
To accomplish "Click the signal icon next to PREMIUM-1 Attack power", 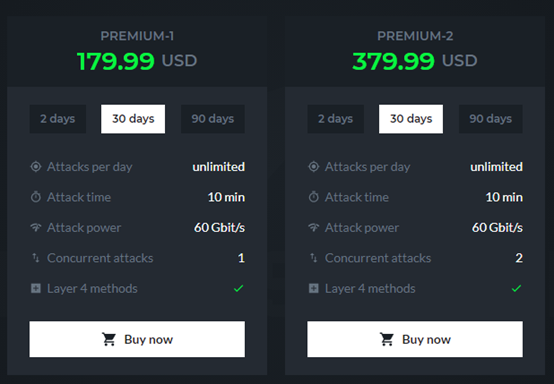I will [x=36, y=227].
